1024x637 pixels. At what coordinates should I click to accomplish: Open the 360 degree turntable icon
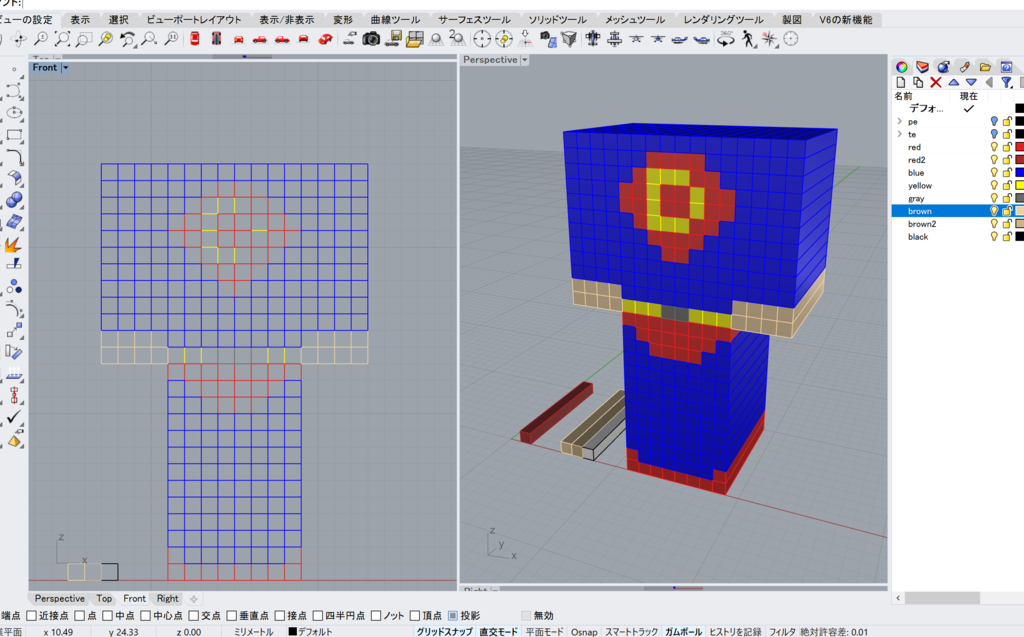pos(726,39)
